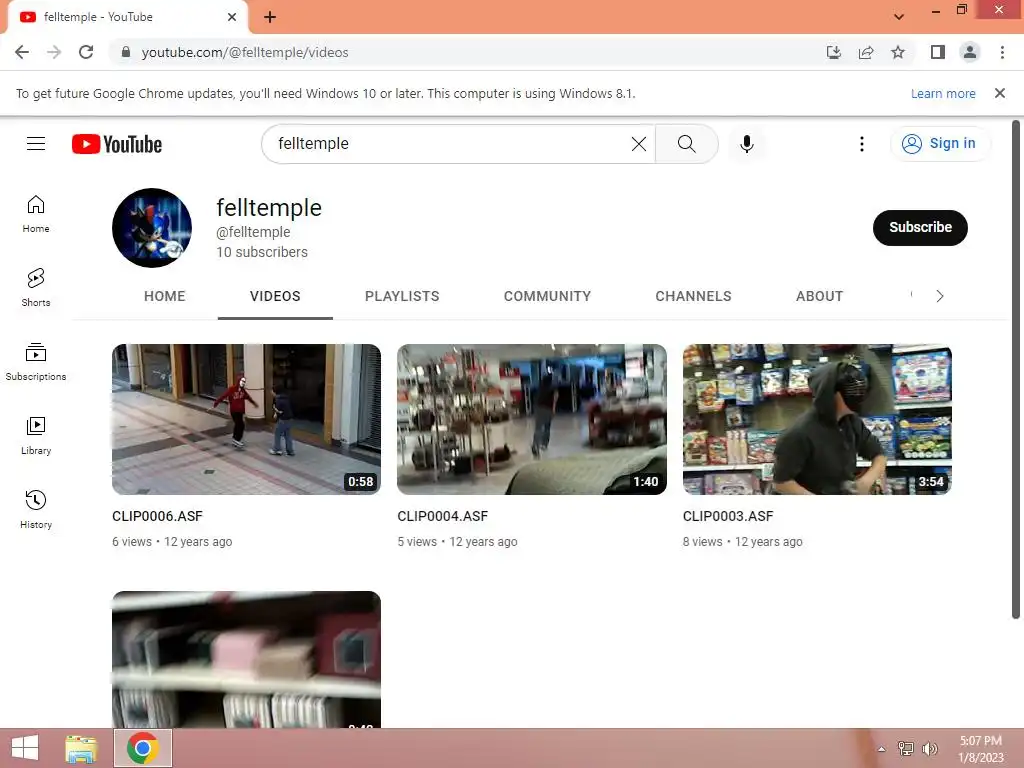
Task: Open the network tray icon
Action: coord(906,748)
